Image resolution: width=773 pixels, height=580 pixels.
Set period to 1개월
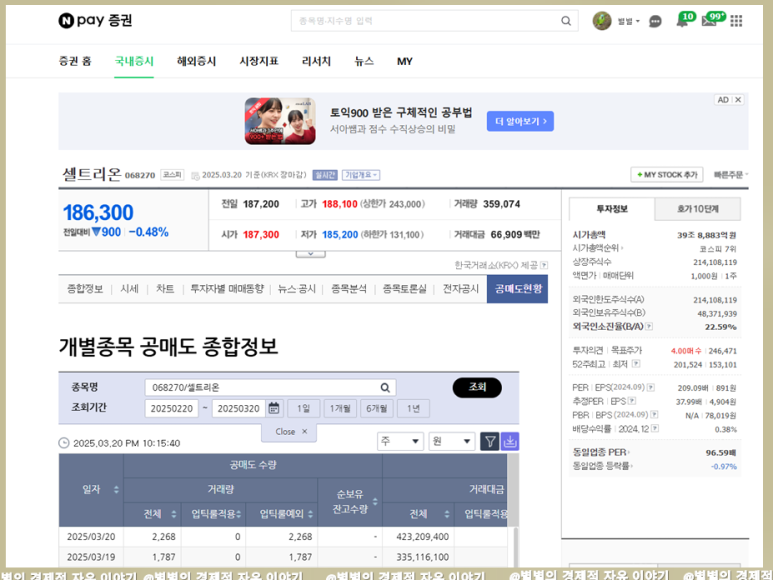pyautogui.click(x=340, y=409)
